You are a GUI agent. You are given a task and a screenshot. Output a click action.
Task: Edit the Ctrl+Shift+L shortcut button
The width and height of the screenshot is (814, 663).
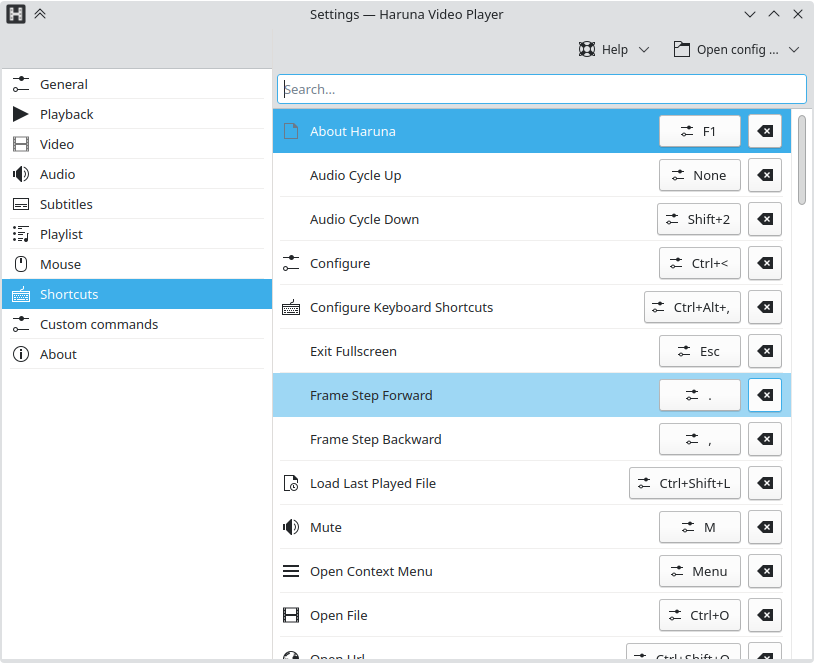(x=684, y=483)
